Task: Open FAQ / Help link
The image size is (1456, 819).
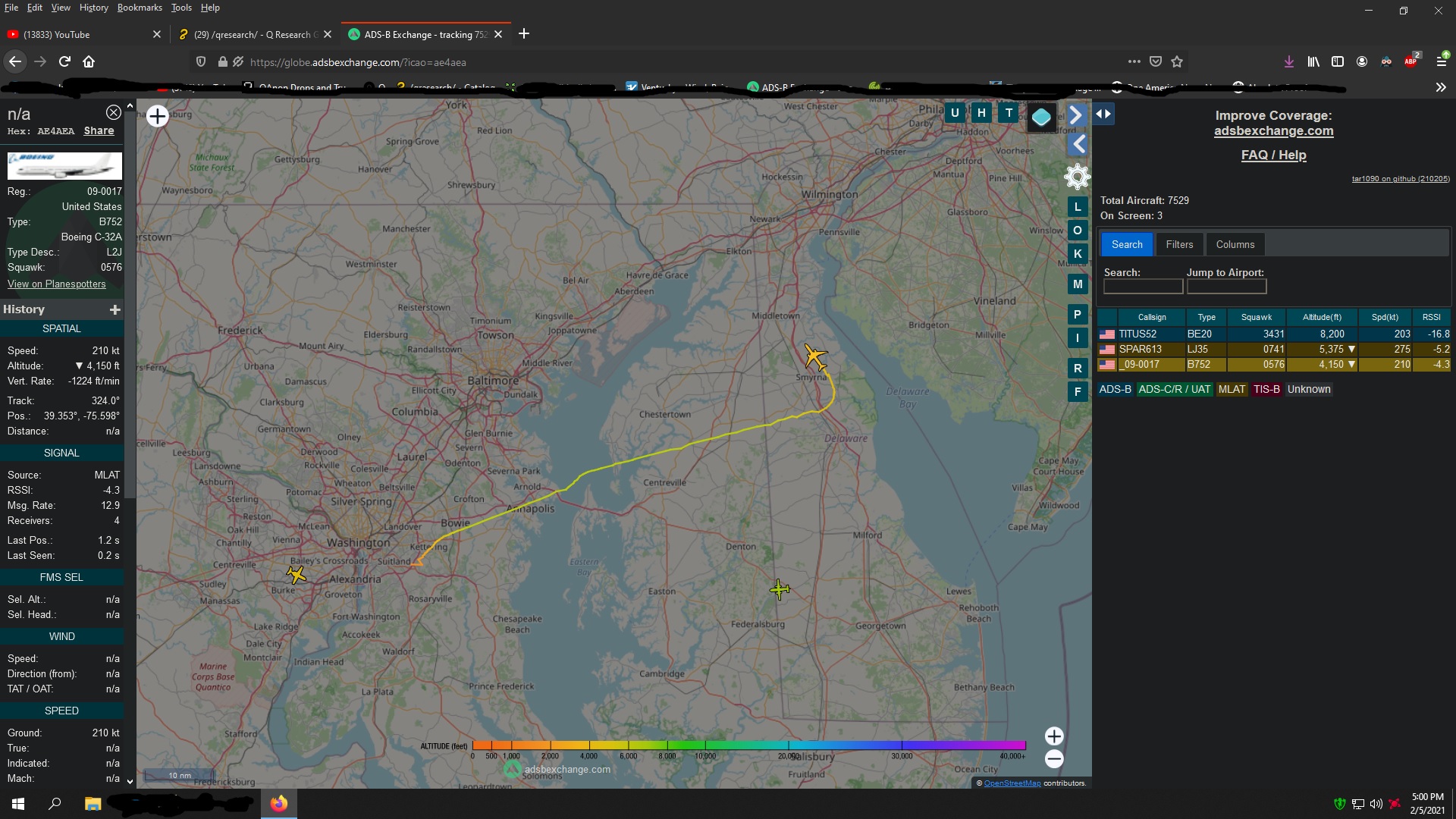Action: click(1273, 155)
